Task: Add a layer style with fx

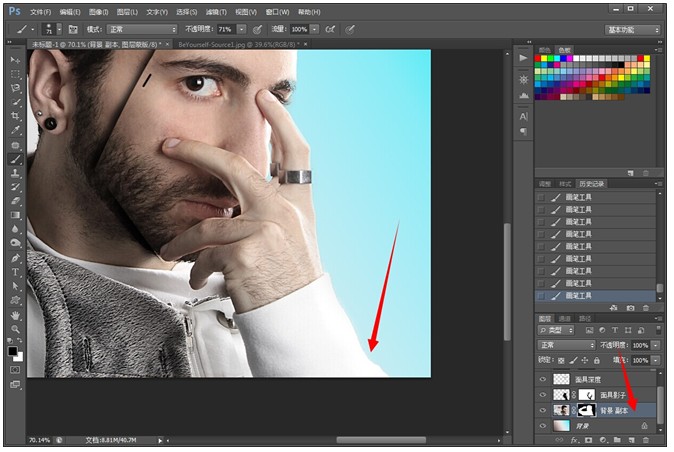Action: pos(574,440)
